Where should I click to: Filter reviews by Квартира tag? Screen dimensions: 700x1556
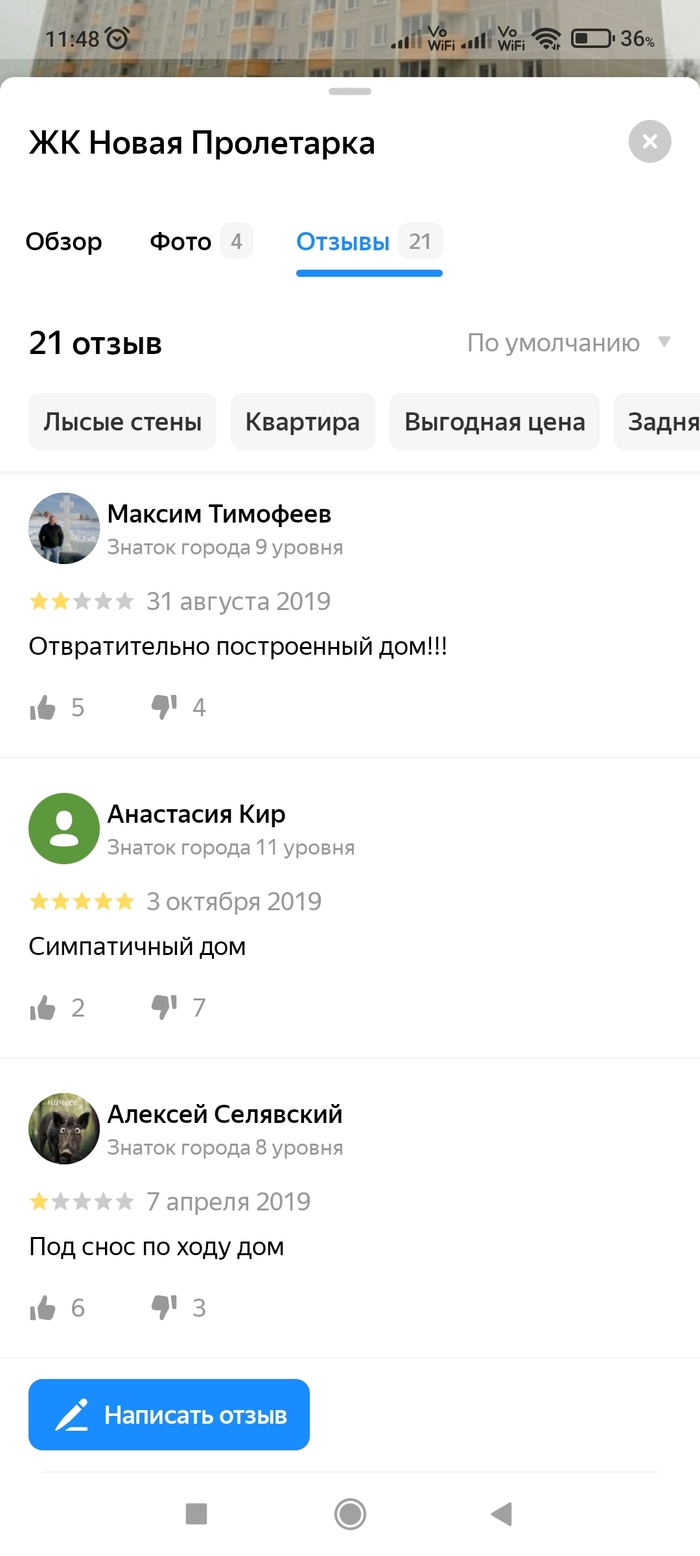(303, 421)
